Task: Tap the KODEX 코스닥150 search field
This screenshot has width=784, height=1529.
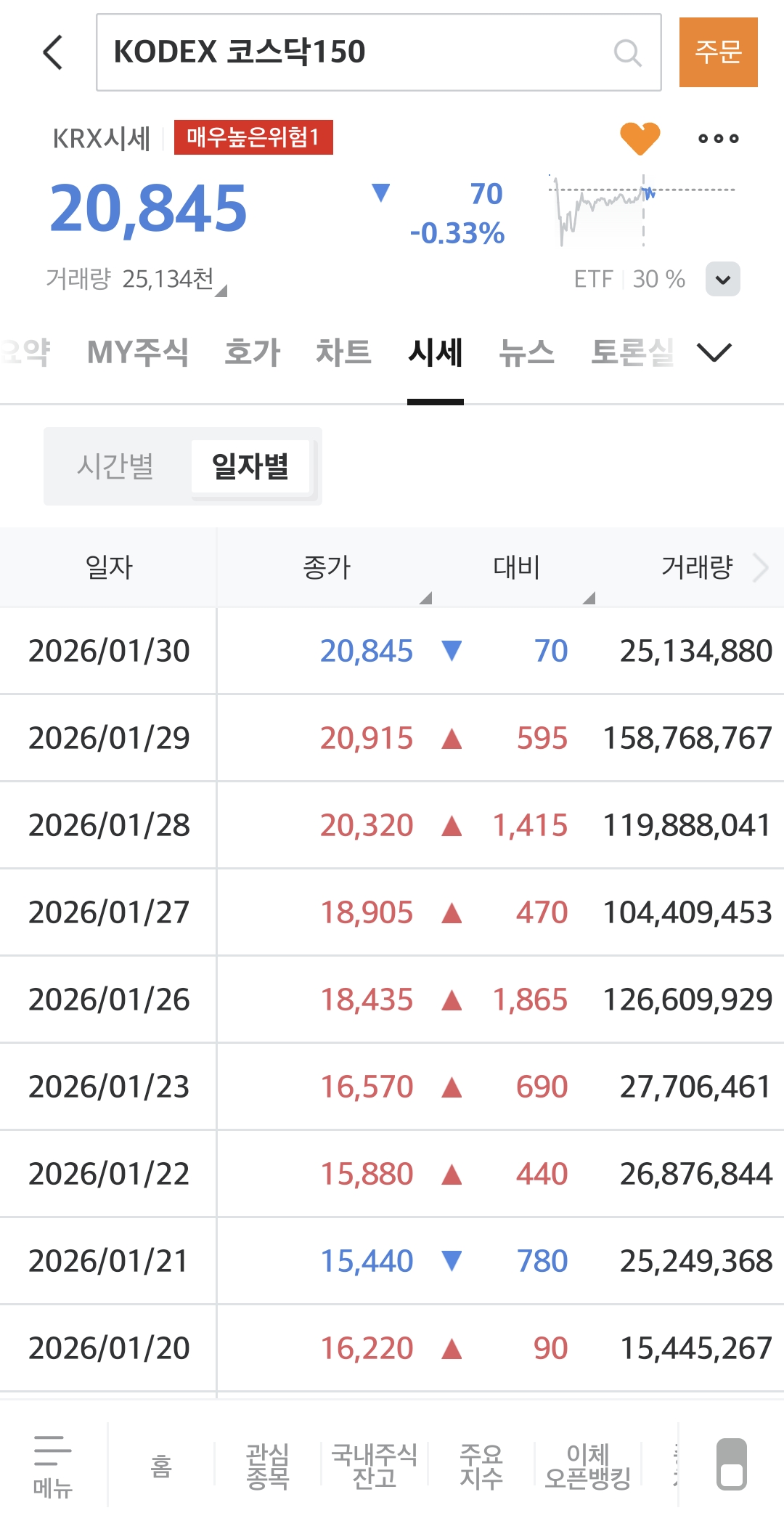Action: 356,52
